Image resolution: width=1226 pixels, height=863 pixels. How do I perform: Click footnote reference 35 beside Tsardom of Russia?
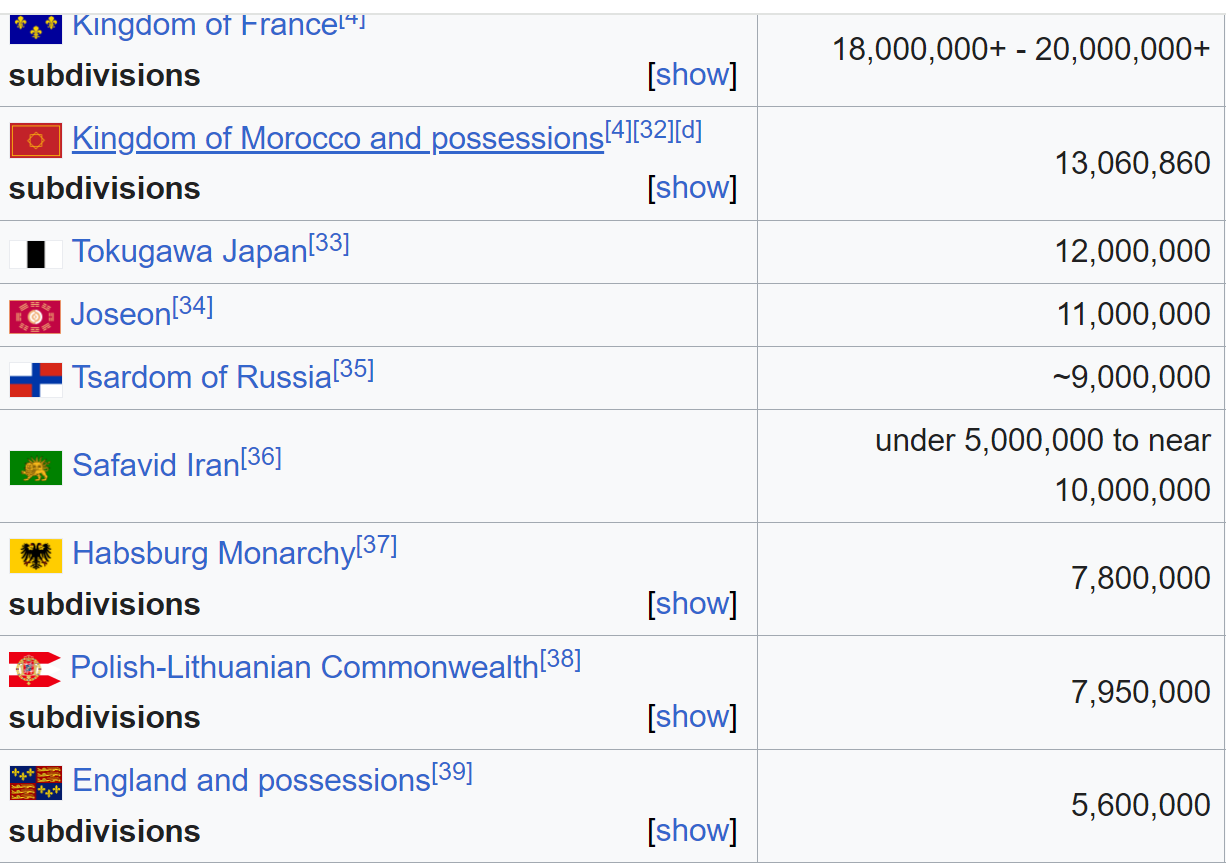coord(354,370)
